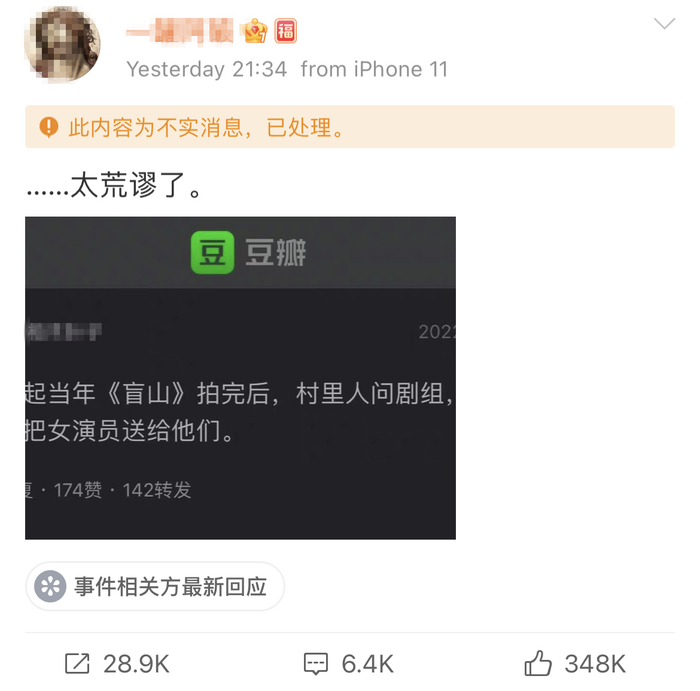
Task: Open the 此内容为不实消息 notice banner
Action: 350,127
